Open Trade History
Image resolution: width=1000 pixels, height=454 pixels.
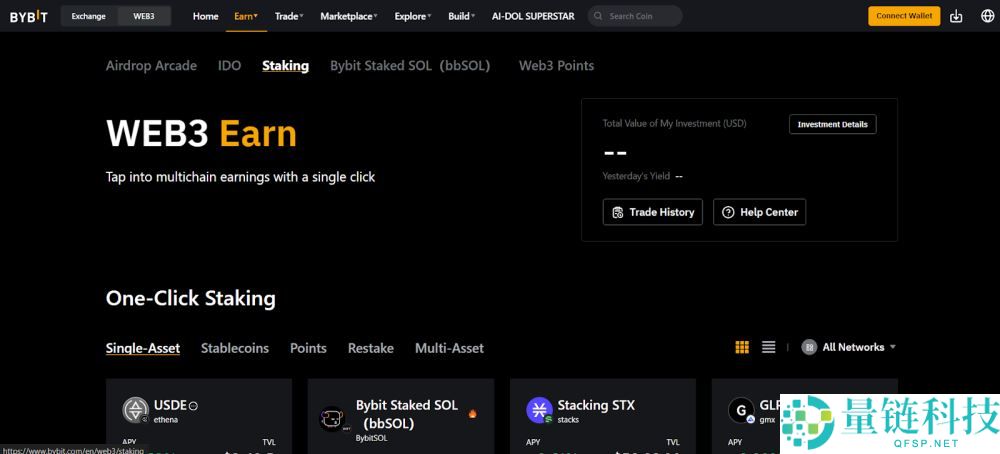point(653,212)
